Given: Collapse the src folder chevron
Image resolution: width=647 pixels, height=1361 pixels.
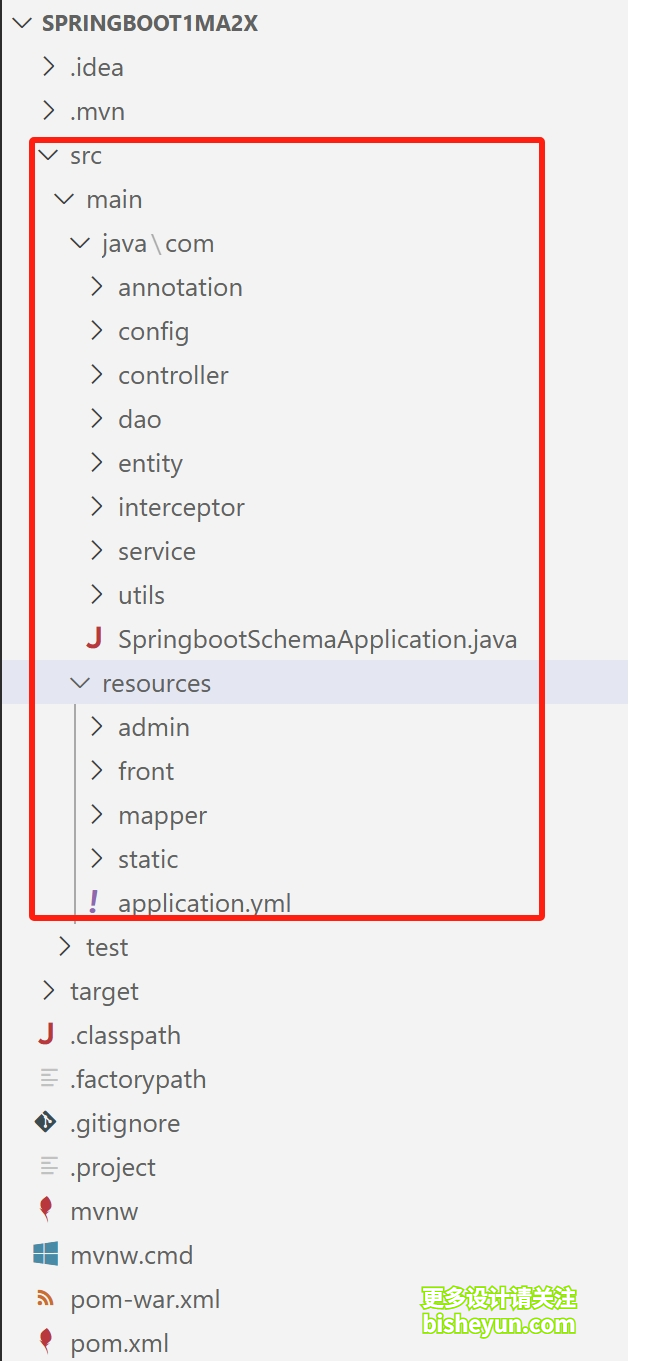Looking at the screenshot, I should point(47,155).
